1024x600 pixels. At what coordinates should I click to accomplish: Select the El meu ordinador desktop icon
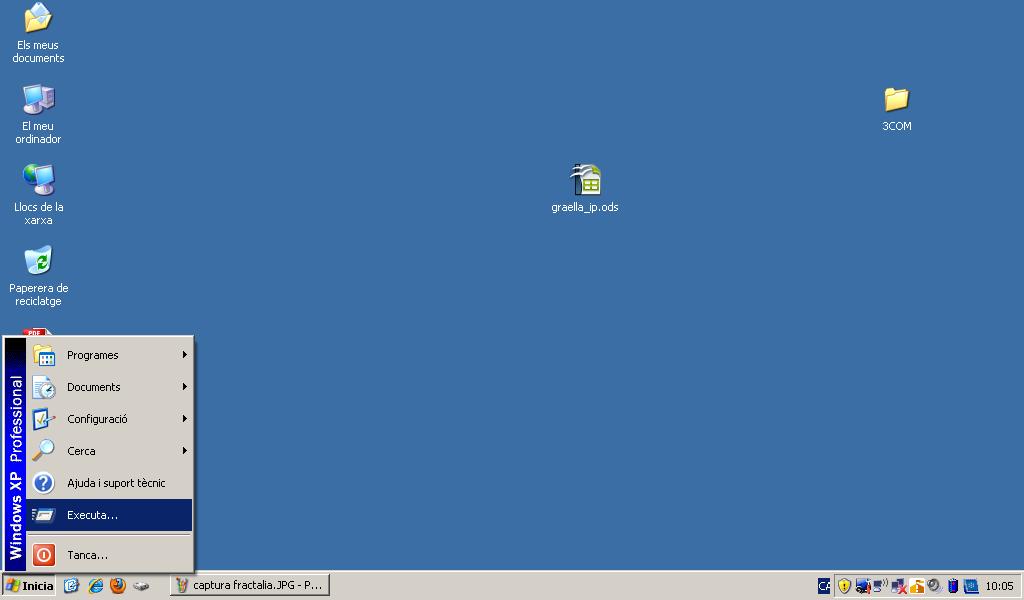38,114
